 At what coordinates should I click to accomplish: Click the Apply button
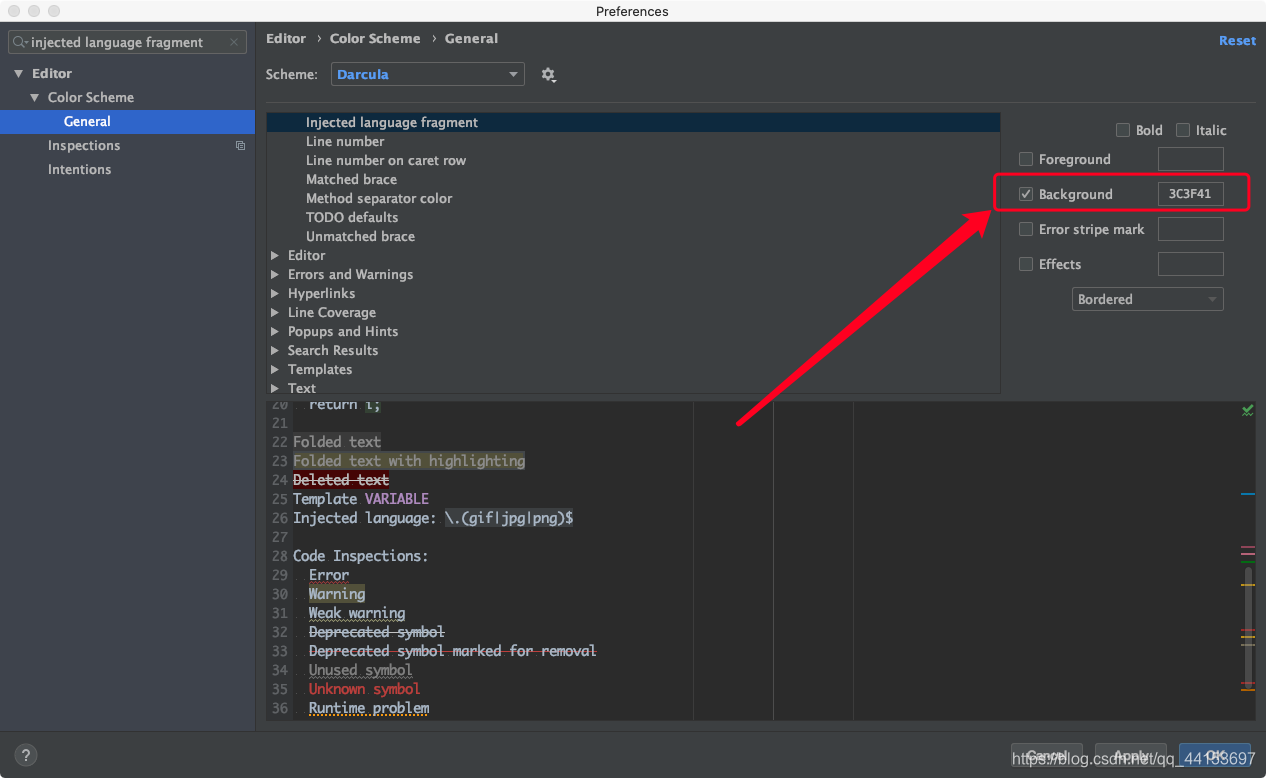(1131, 755)
